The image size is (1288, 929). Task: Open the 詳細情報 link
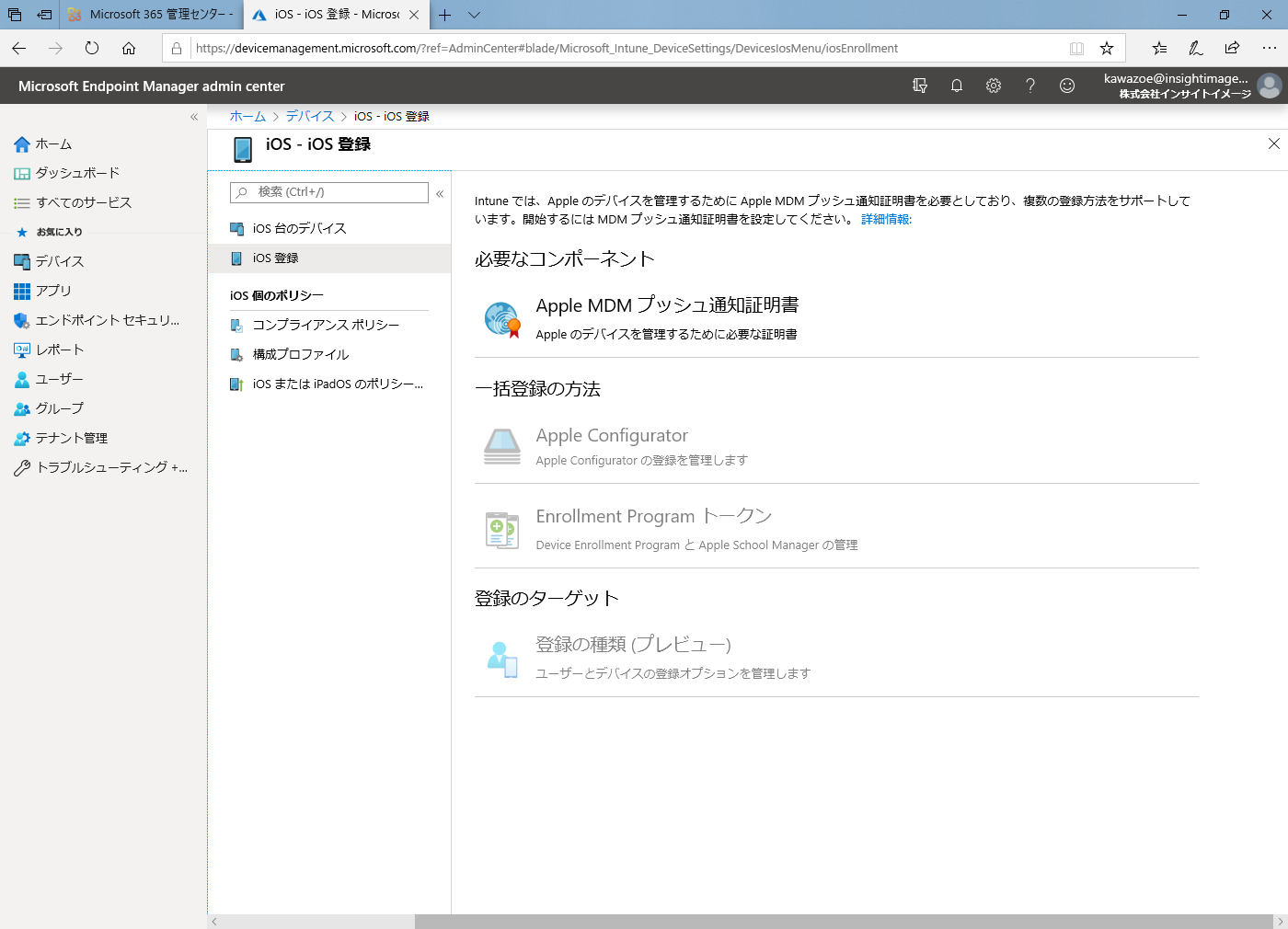pos(886,219)
